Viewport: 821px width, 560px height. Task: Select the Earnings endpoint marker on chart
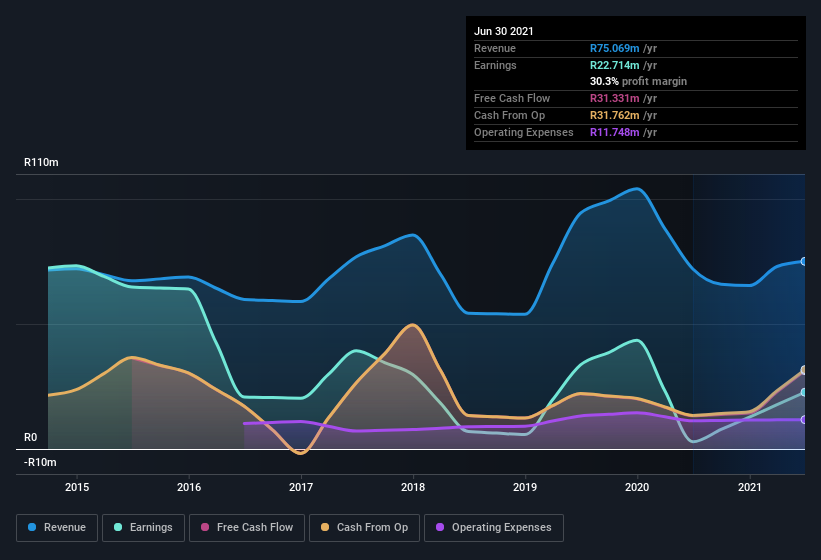[804, 392]
